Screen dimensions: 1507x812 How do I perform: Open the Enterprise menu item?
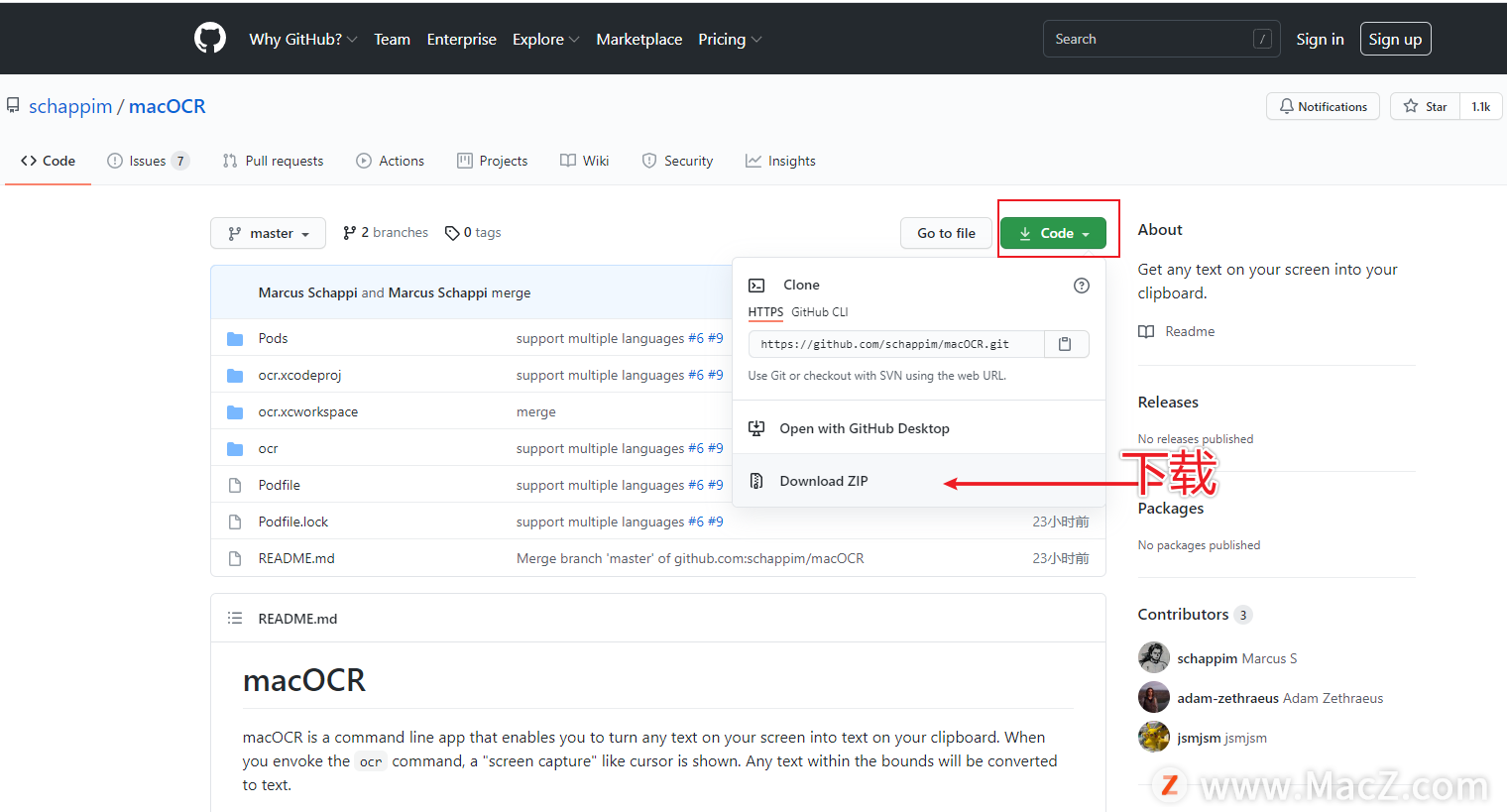click(462, 40)
